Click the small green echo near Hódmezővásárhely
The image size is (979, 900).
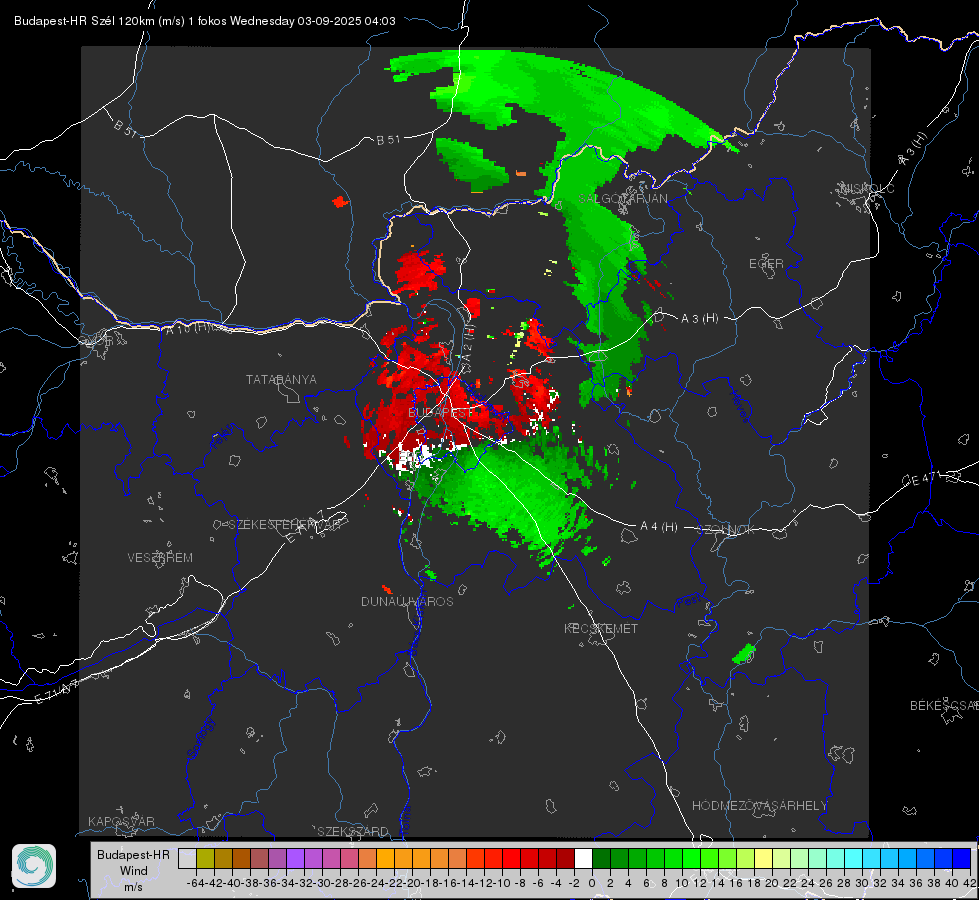[744, 654]
